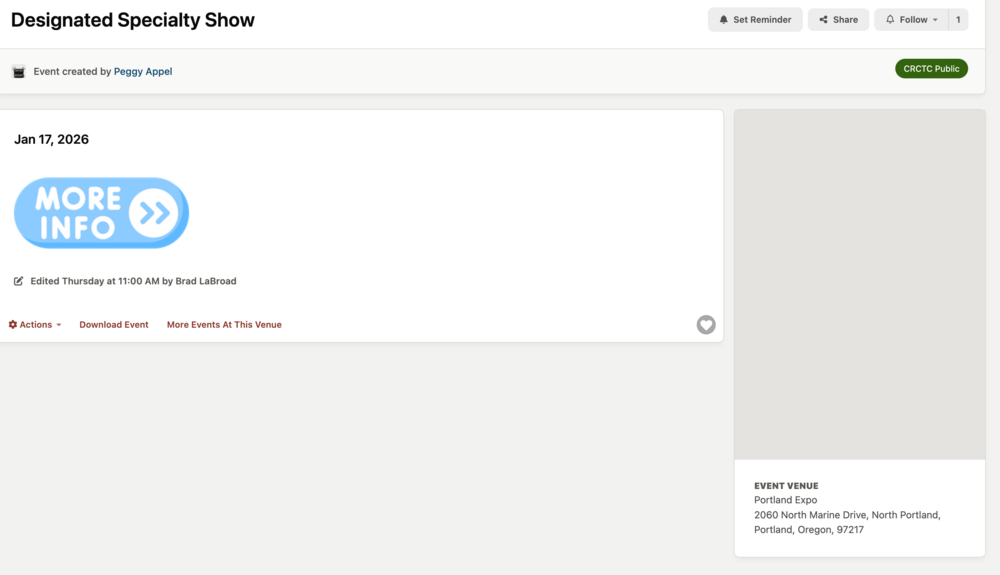Click the follower count badge showing 1
1000x575 pixels.
(x=958, y=20)
